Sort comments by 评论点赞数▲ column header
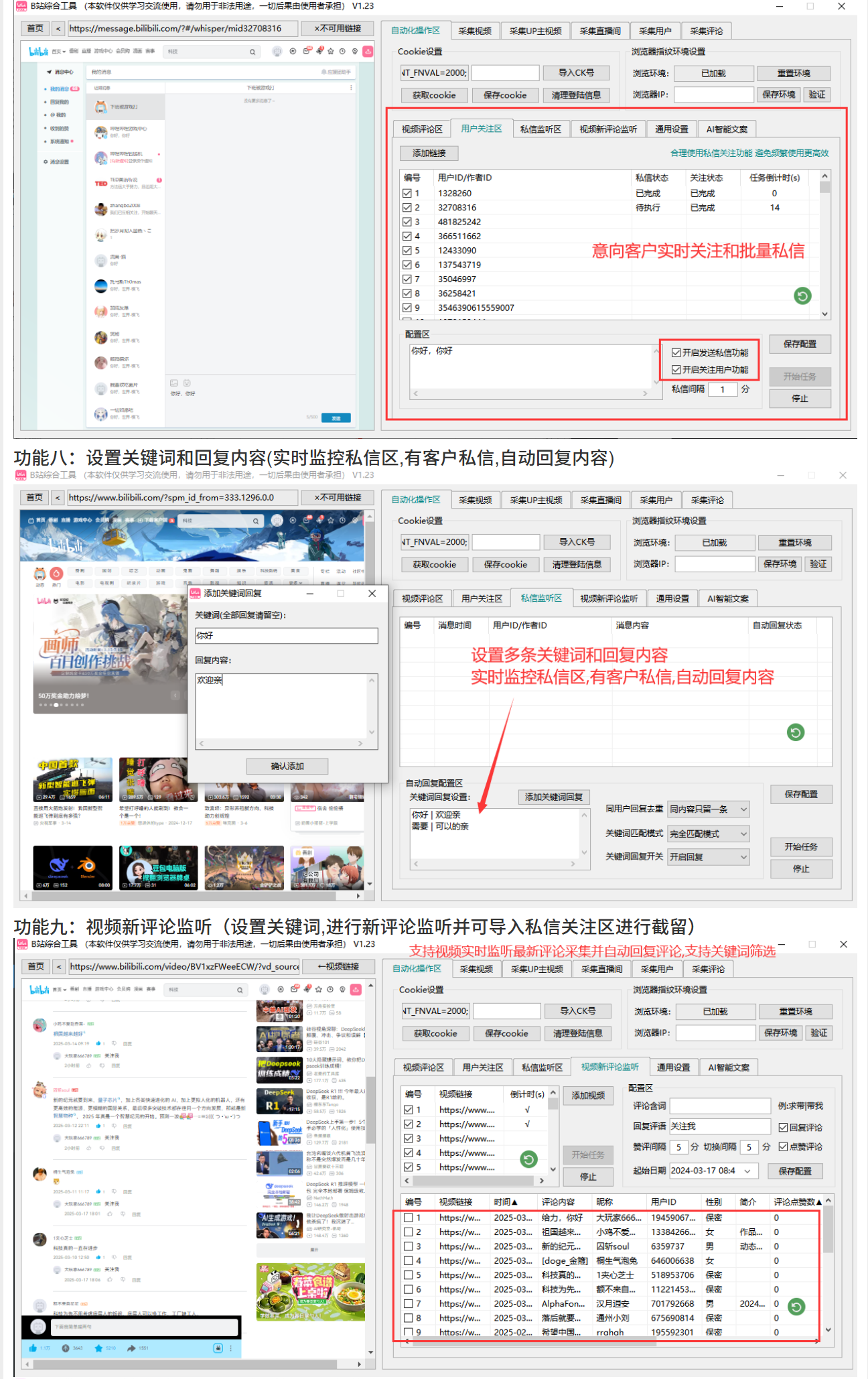Viewport: 868px width, 1379px height. click(x=797, y=1202)
